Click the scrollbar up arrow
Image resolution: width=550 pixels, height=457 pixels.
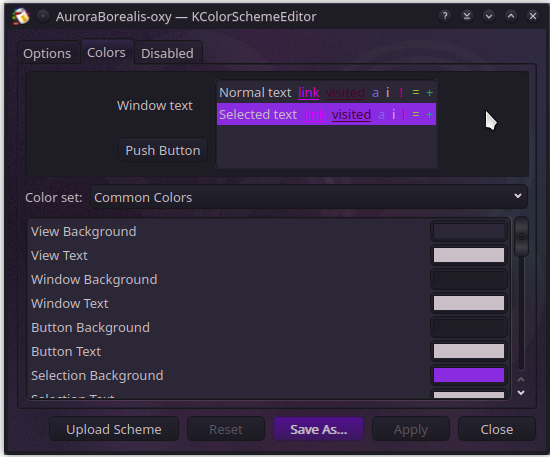pos(521,379)
